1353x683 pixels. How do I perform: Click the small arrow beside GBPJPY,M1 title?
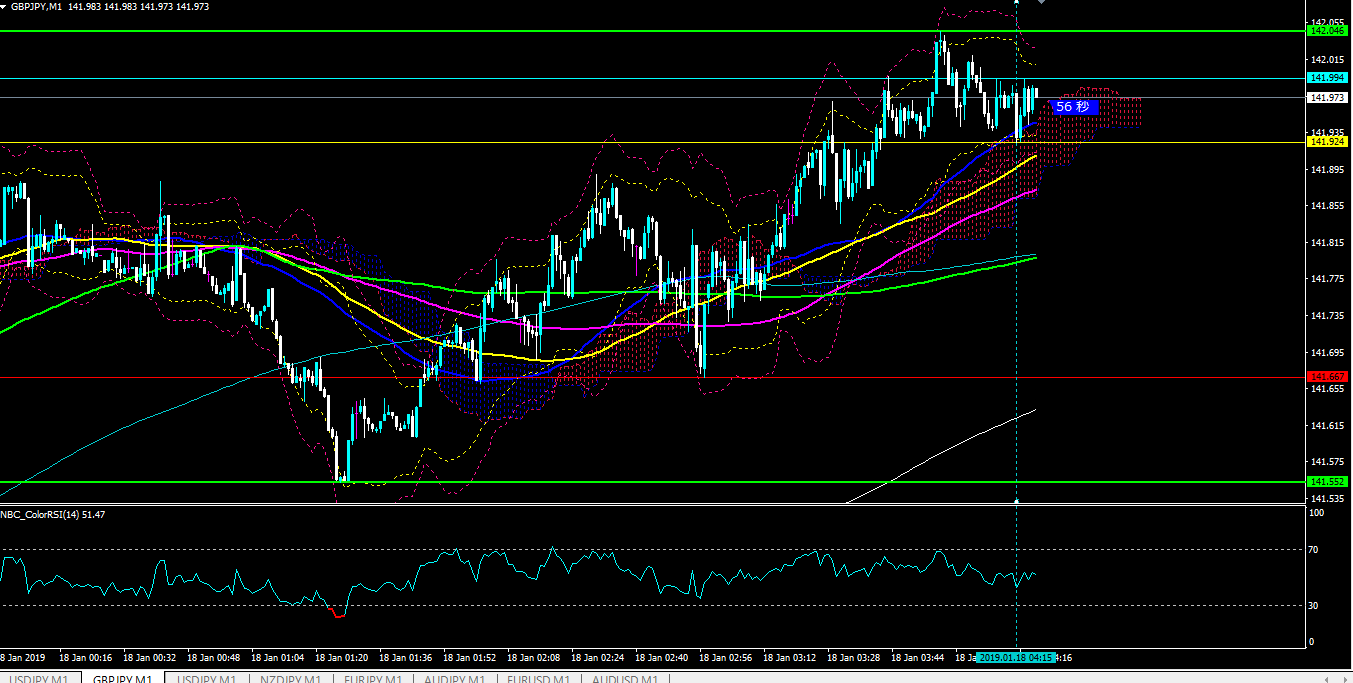4,6
